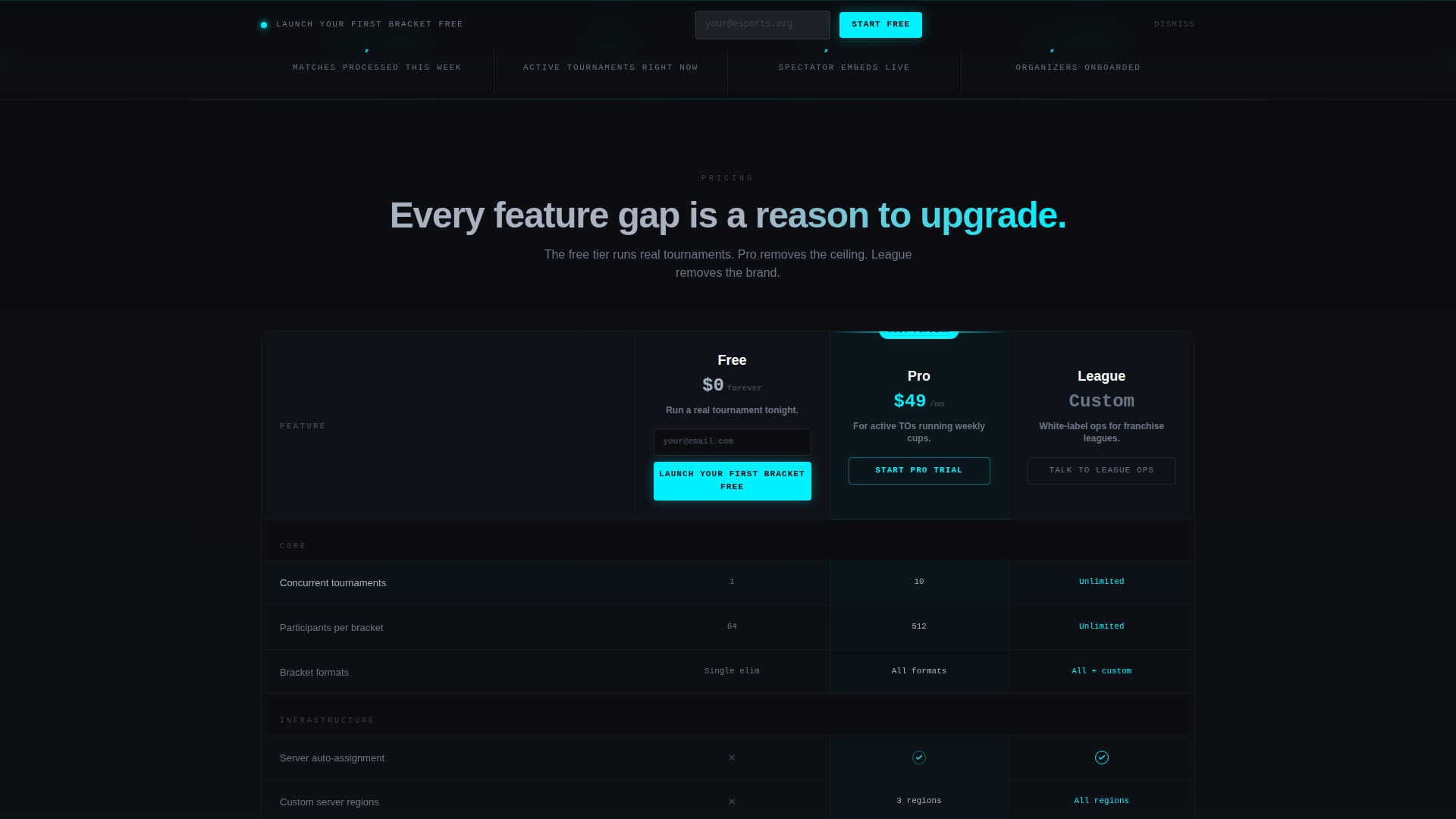
Task: Click the Custom server regions row label
Action: pos(329,802)
